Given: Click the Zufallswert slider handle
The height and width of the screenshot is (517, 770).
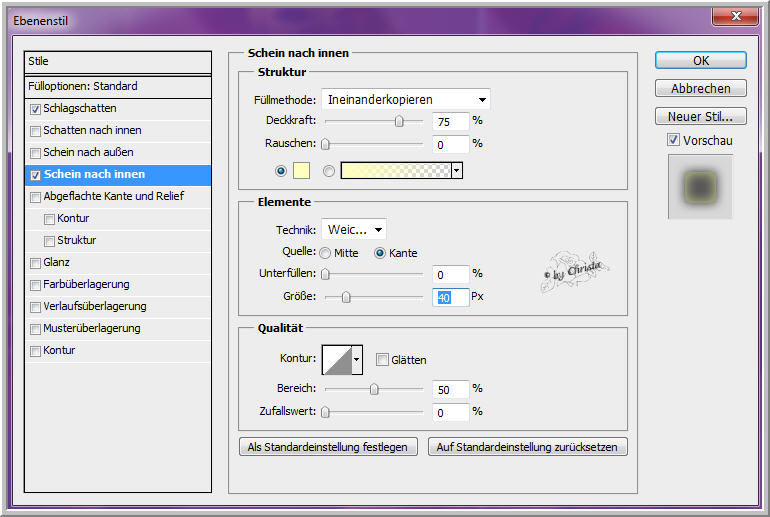Looking at the screenshot, I should (325, 412).
